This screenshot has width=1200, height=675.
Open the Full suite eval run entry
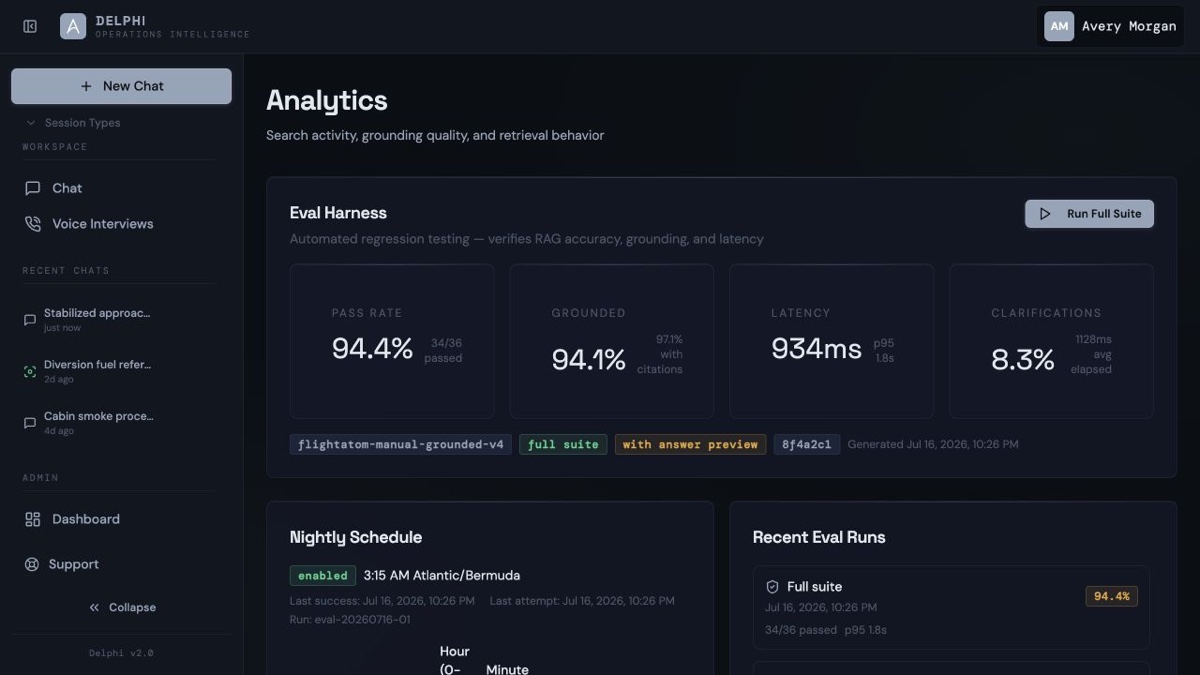(950, 608)
